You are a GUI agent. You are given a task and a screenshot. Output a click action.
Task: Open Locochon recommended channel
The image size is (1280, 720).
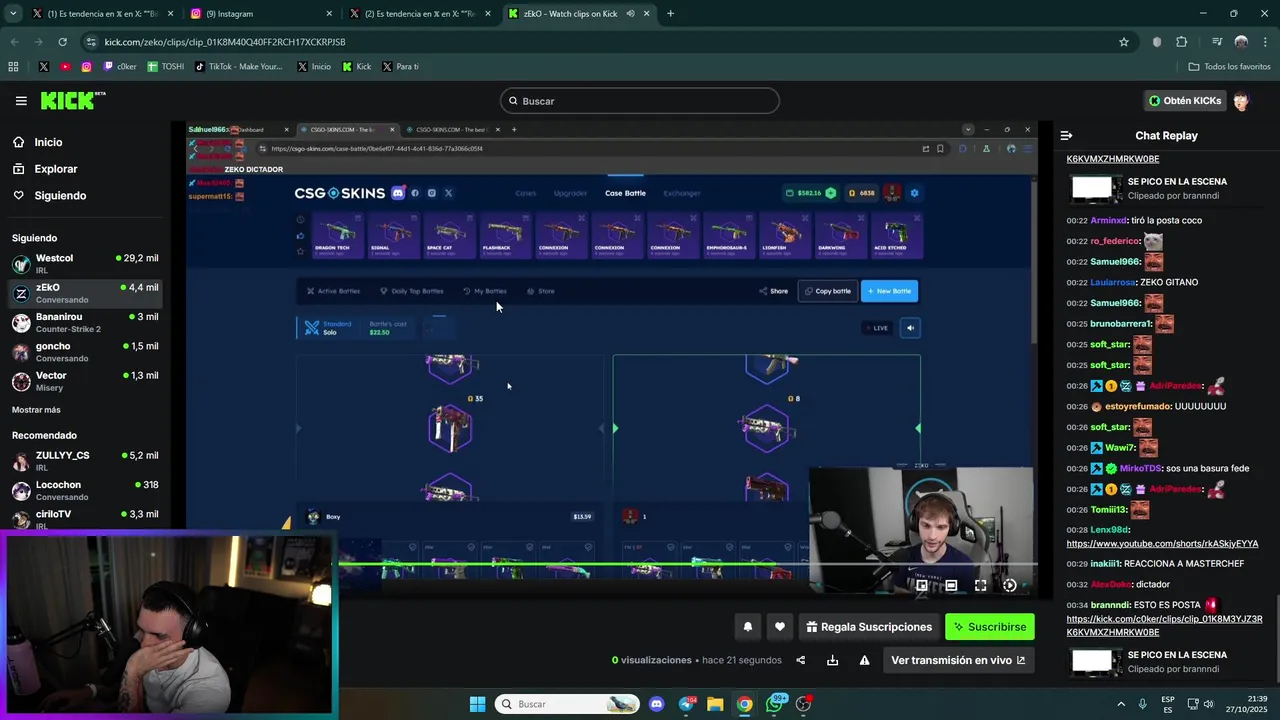click(85, 490)
